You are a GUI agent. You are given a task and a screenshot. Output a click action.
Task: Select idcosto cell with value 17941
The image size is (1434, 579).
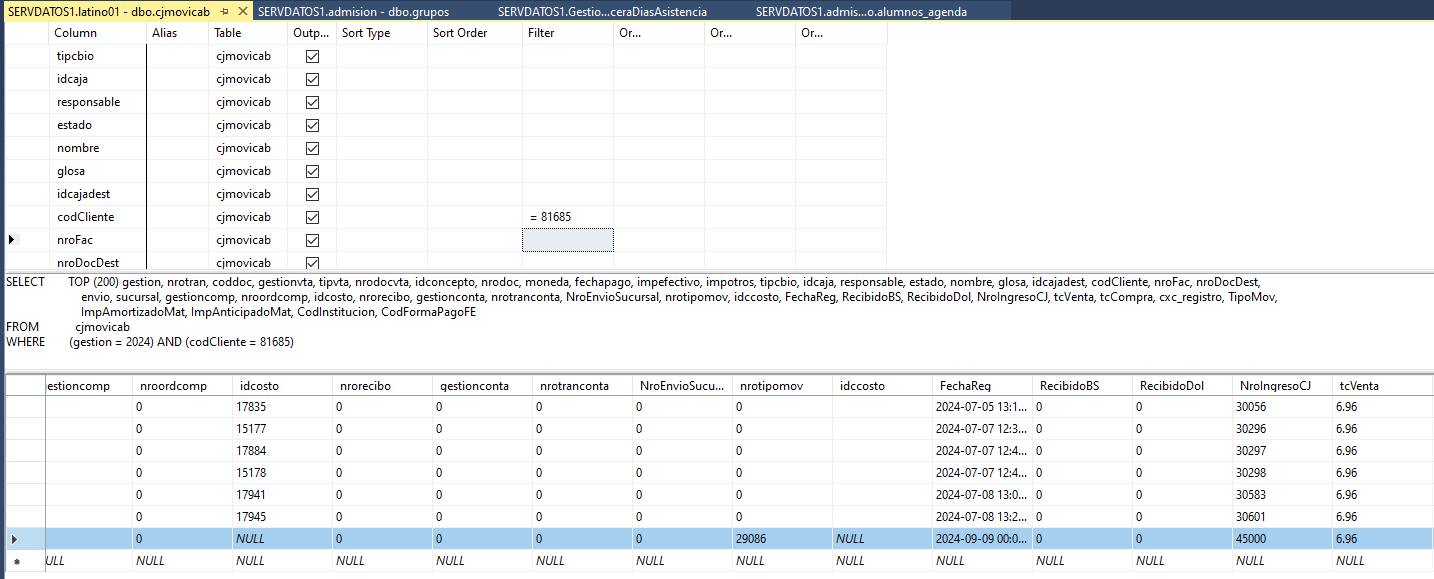point(282,495)
